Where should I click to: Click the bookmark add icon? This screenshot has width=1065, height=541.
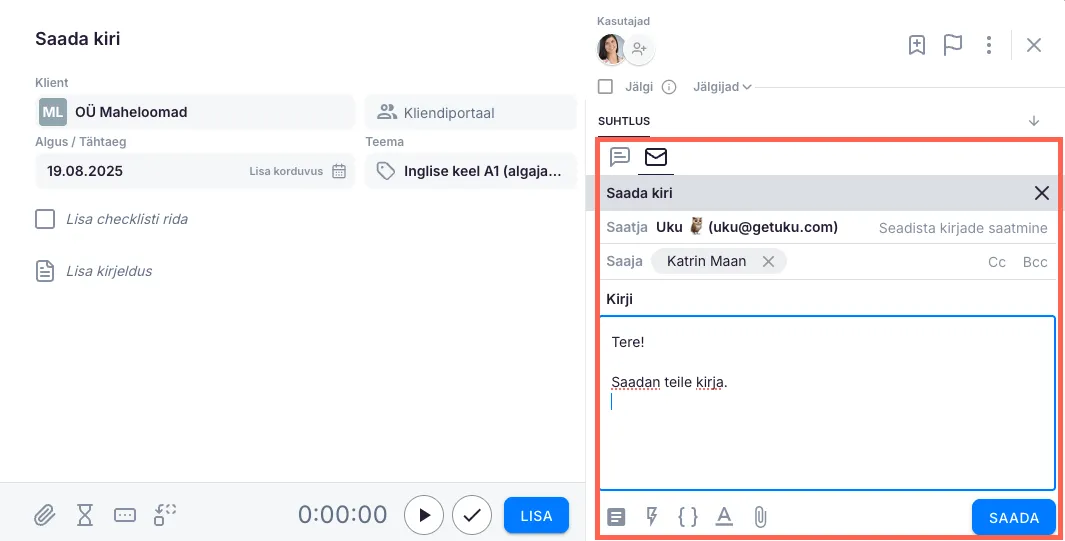point(917,45)
